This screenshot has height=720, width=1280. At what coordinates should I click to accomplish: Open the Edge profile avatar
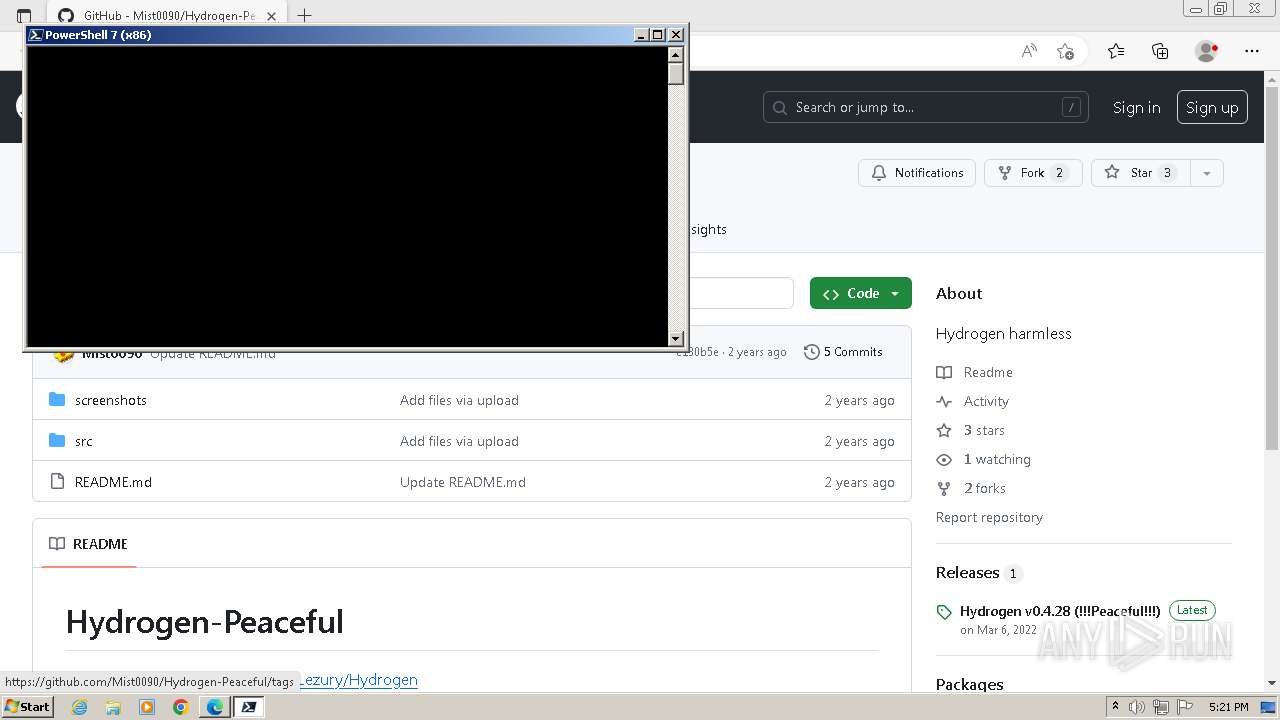tap(1207, 51)
